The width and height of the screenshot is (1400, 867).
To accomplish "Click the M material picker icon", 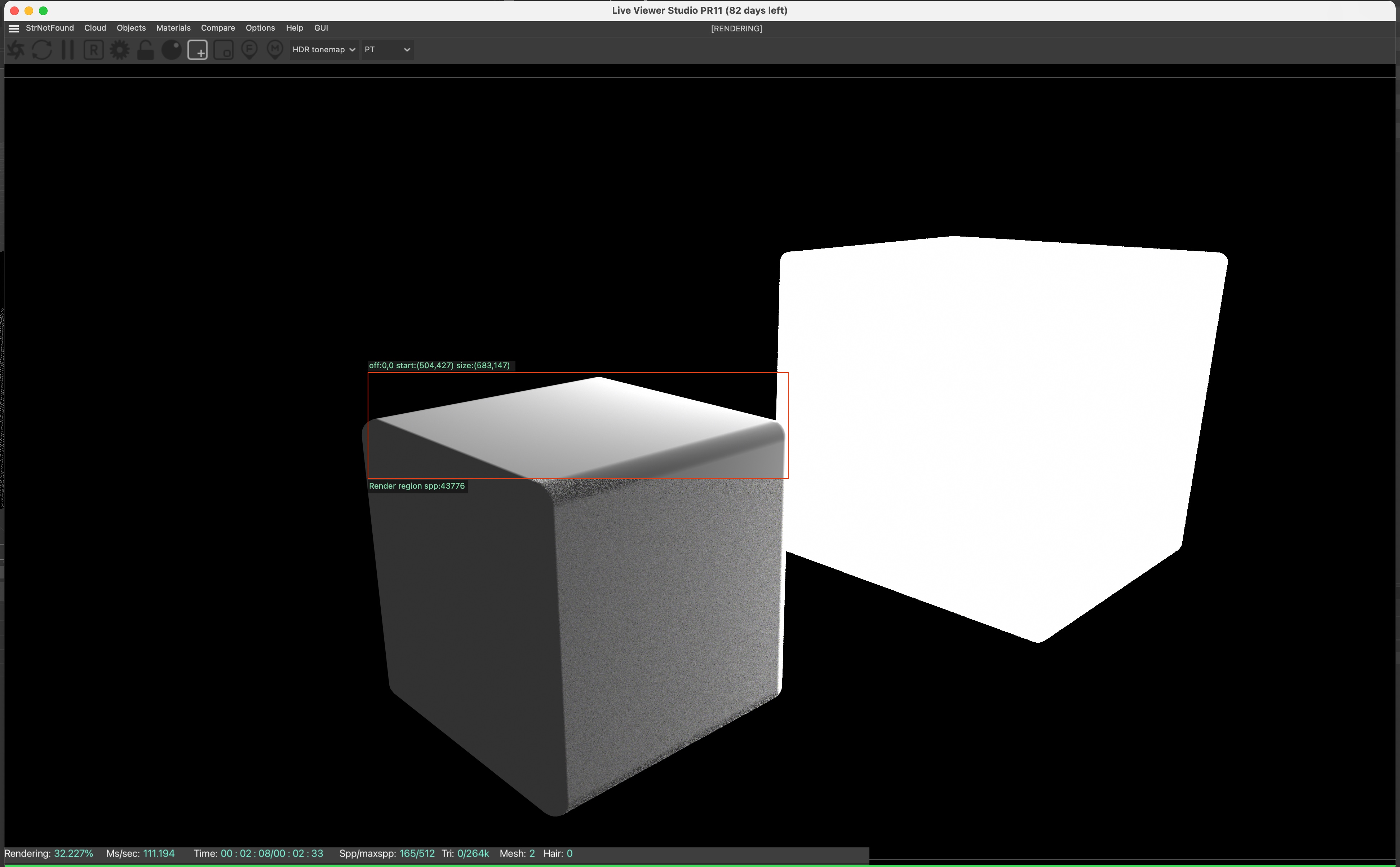I will pyautogui.click(x=275, y=50).
